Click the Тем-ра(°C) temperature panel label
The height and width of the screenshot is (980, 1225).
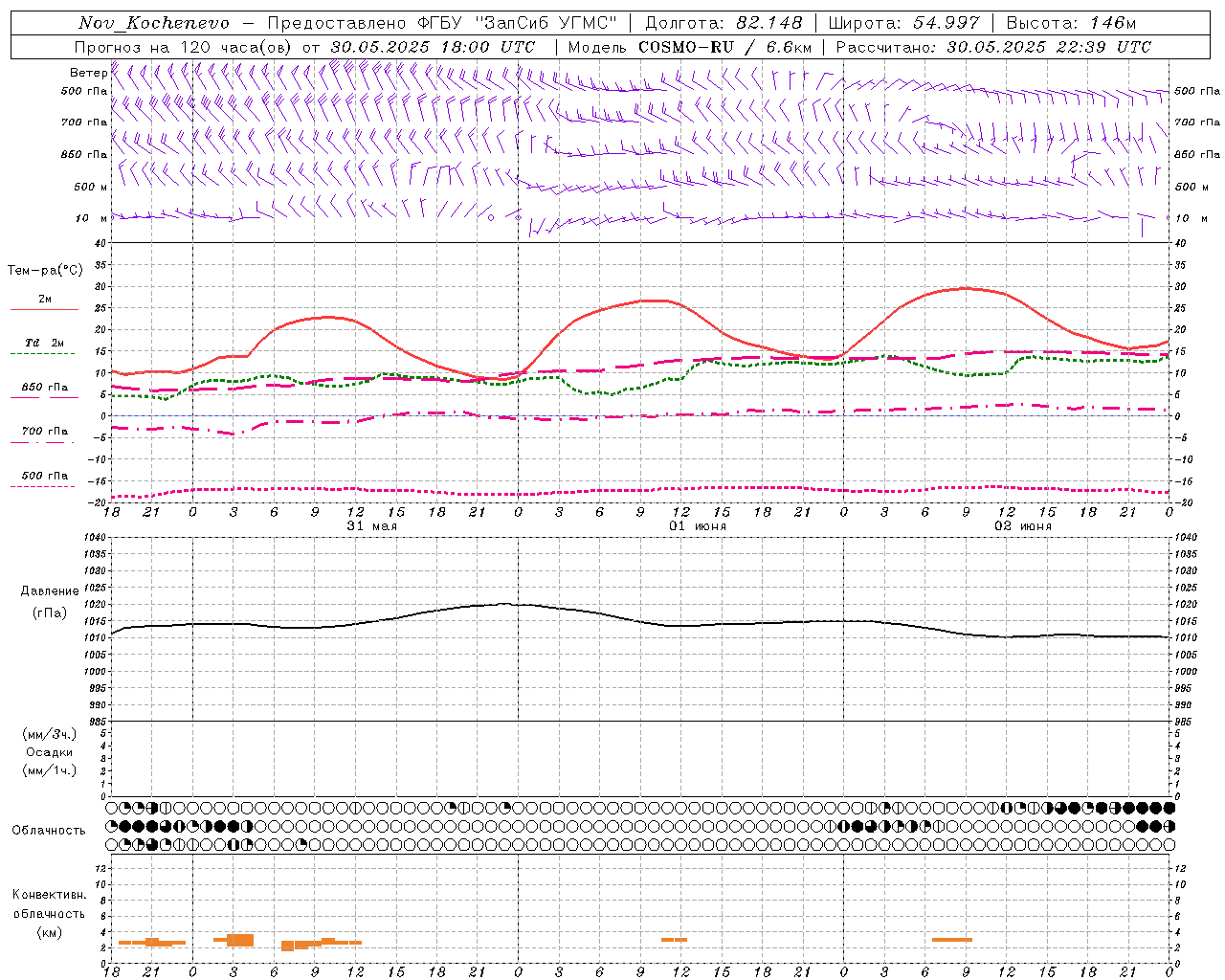45,271
